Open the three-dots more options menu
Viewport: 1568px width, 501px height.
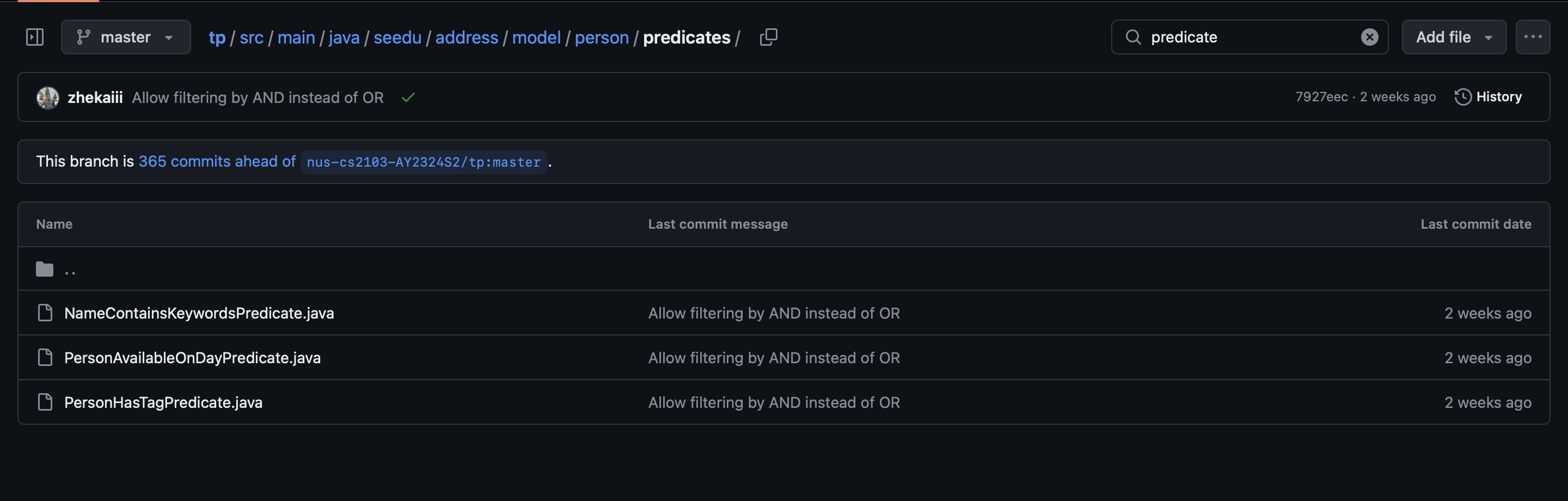pyautogui.click(x=1532, y=37)
